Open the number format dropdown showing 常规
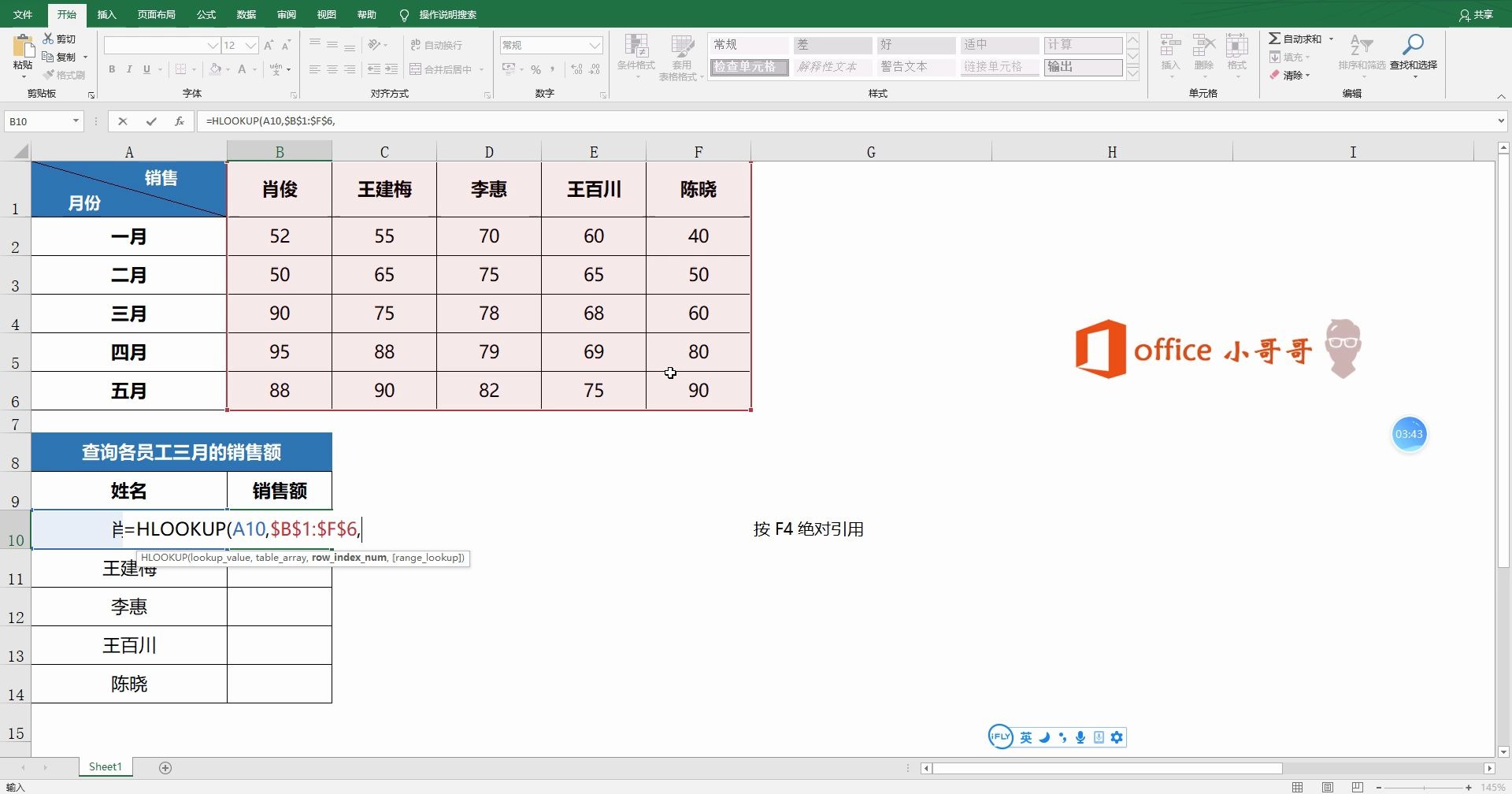The height and width of the screenshot is (794, 1512). click(595, 45)
